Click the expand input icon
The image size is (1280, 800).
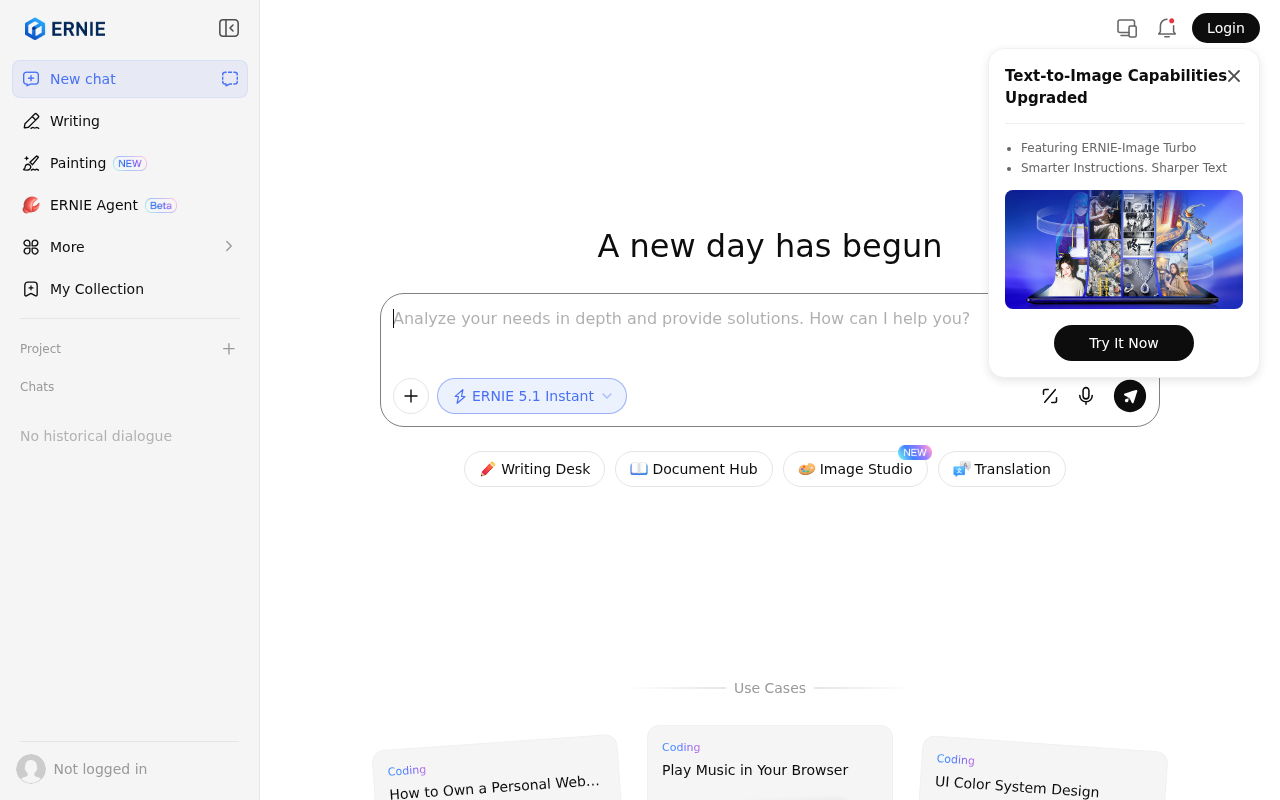pyautogui.click(x=1050, y=396)
